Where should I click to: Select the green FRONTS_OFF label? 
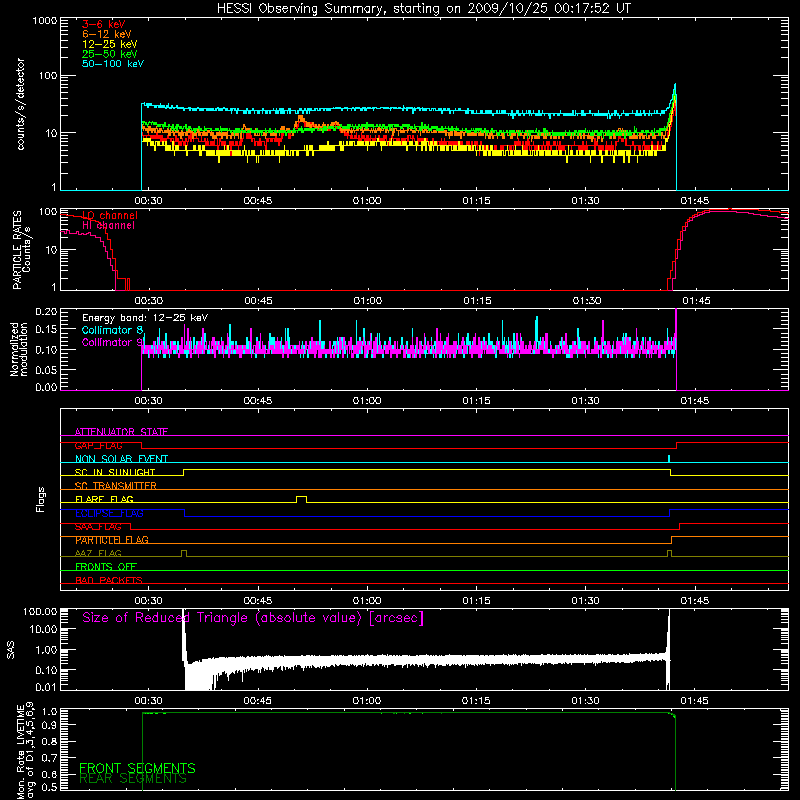click(x=106, y=567)
